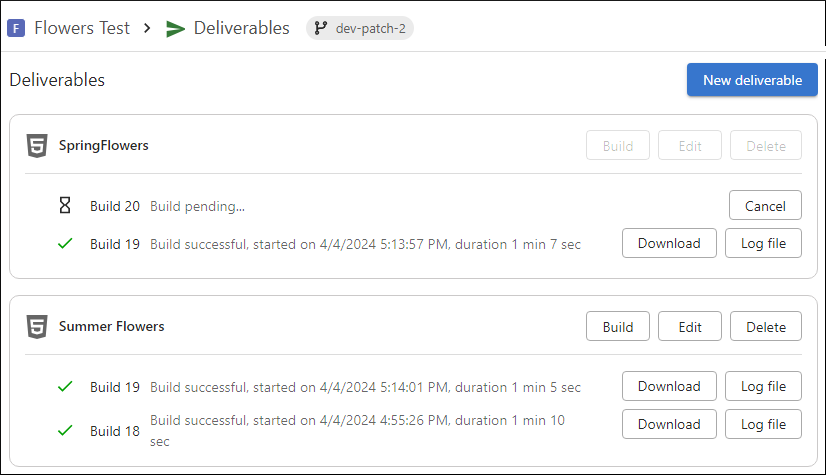Screen dimensions: 826x475
Task: Open the Deliverables breadcrumb item
Action: click(x=241, y=28)
